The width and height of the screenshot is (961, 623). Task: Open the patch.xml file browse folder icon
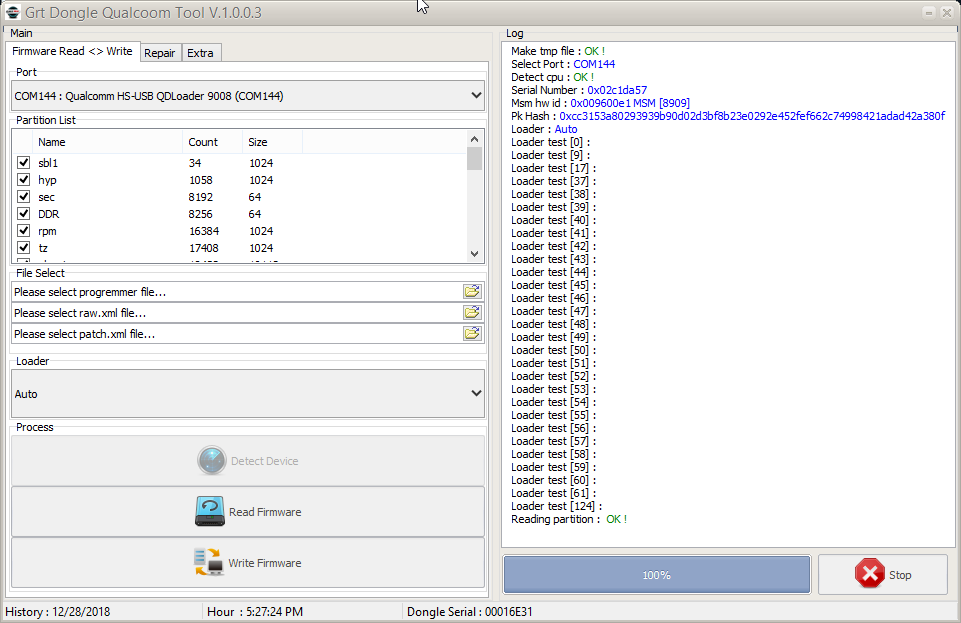[472, 333]
